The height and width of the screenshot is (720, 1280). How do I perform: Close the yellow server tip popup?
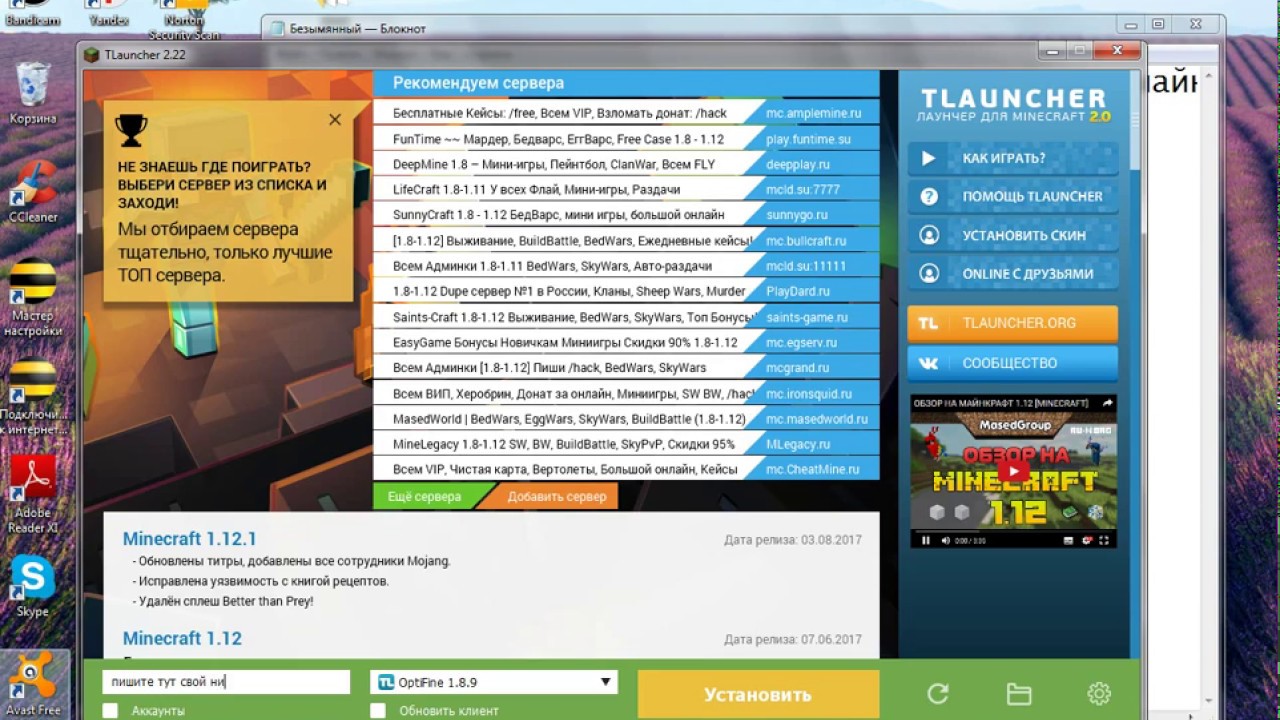(x=335, y=119)
